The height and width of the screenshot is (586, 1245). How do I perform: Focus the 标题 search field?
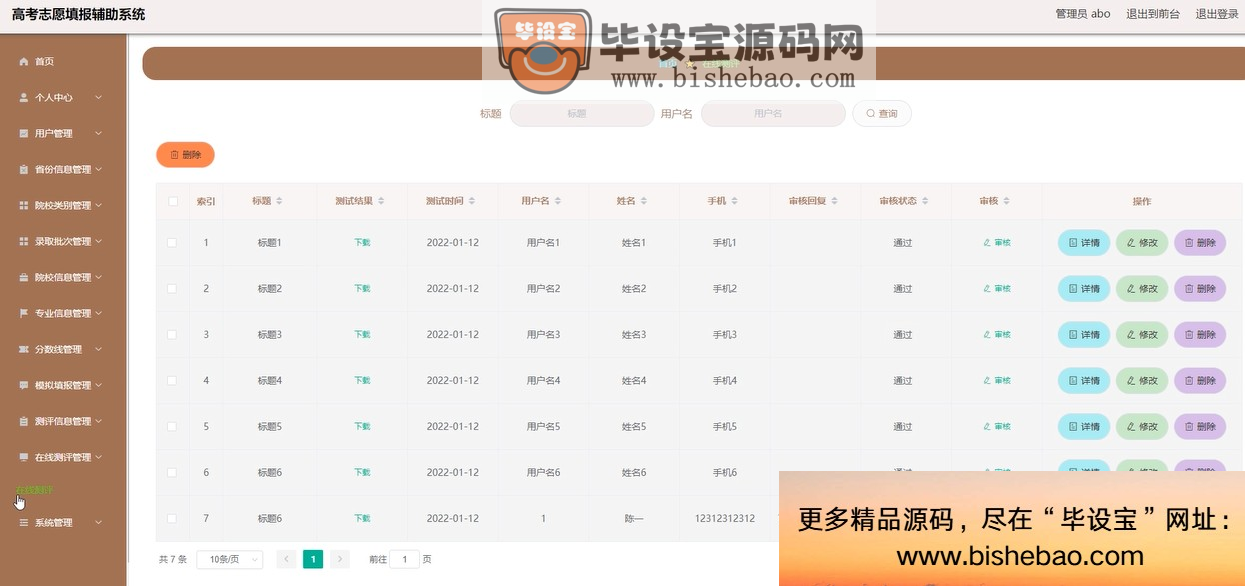581,114
